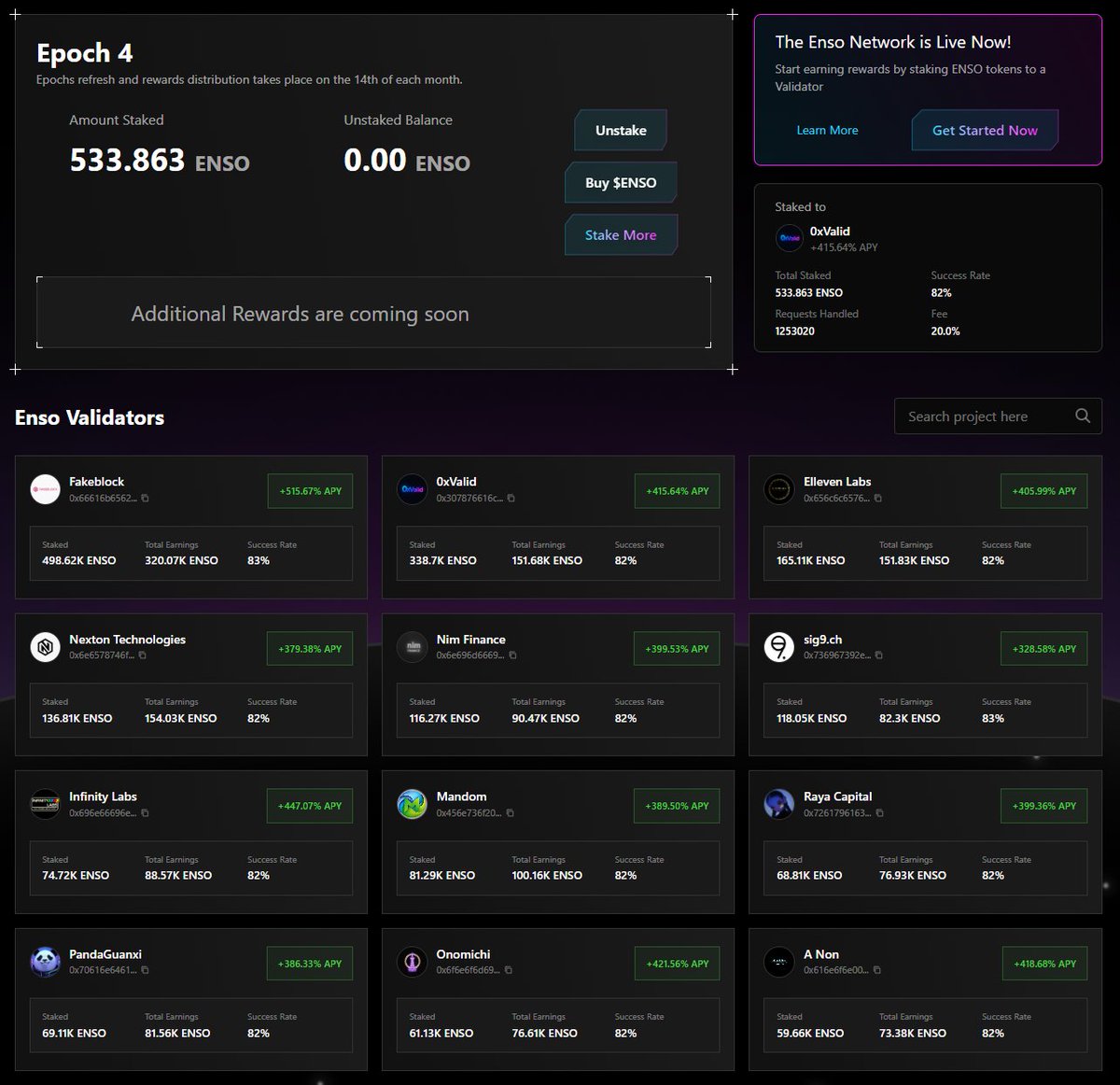1120x1085 pixels.
Task: Click the Fee value 20.0%
Action: pyautogui.click(x=945, y=331)
